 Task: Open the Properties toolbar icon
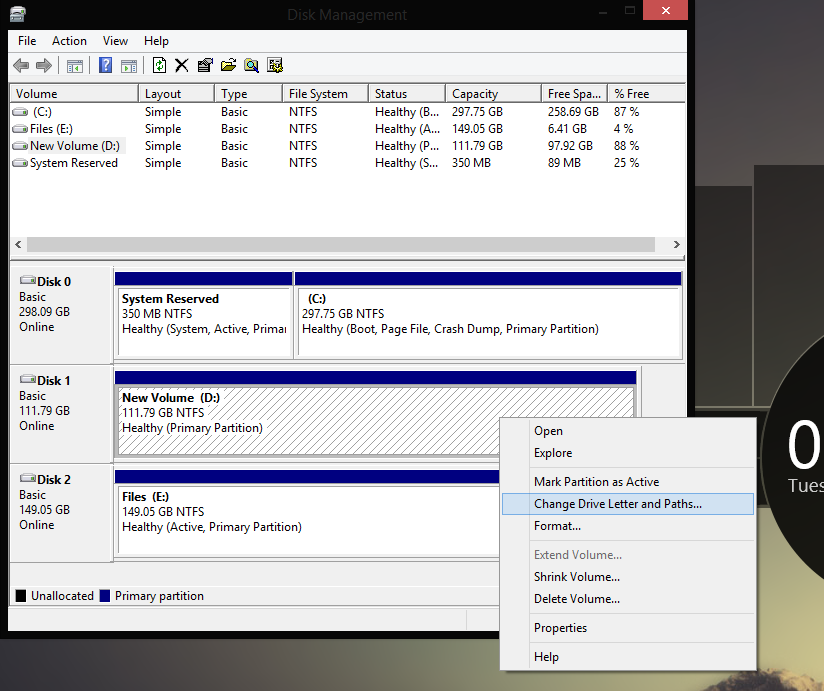pos(205,65)
